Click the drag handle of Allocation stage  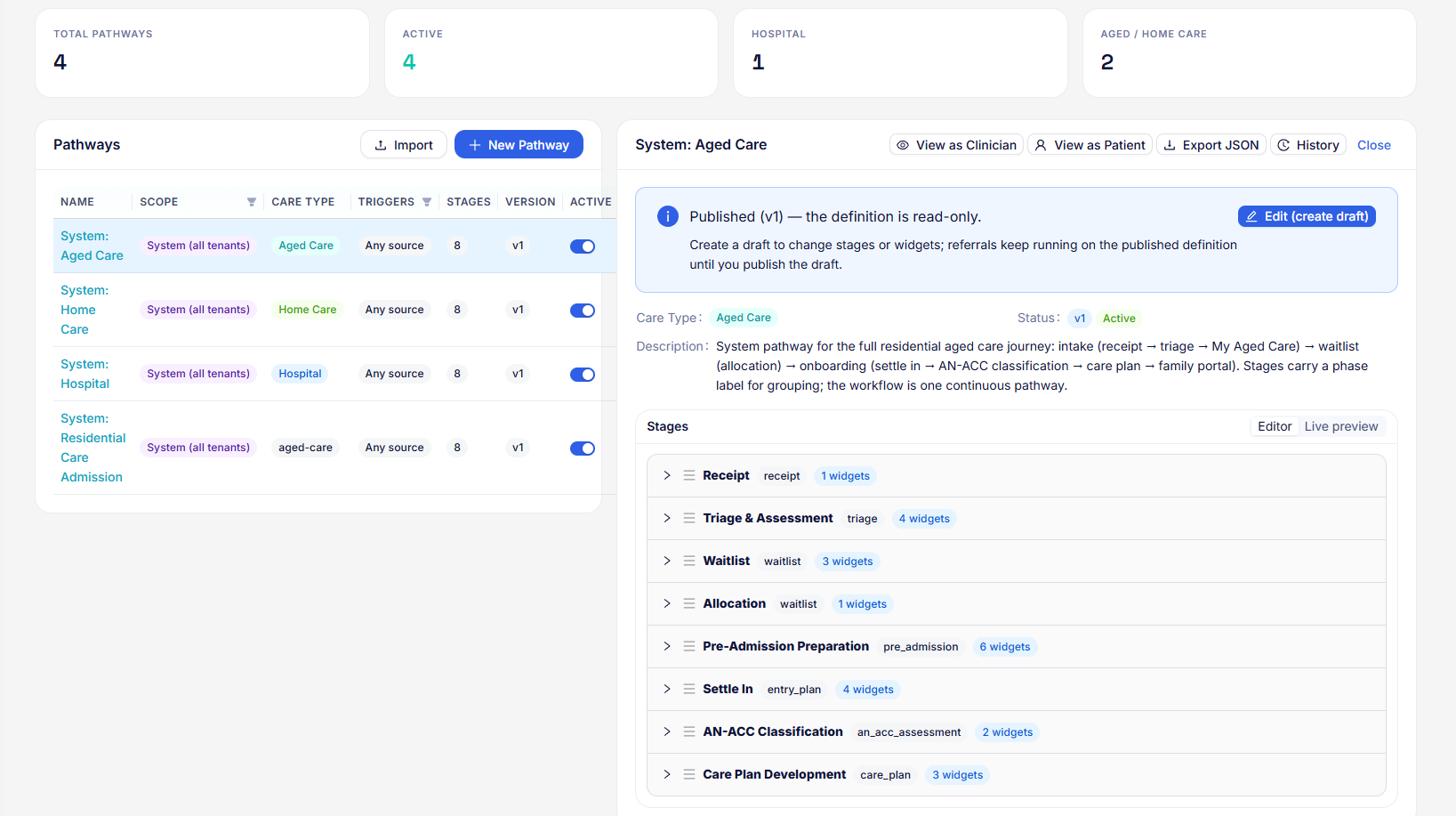click(x=689, y=603)
